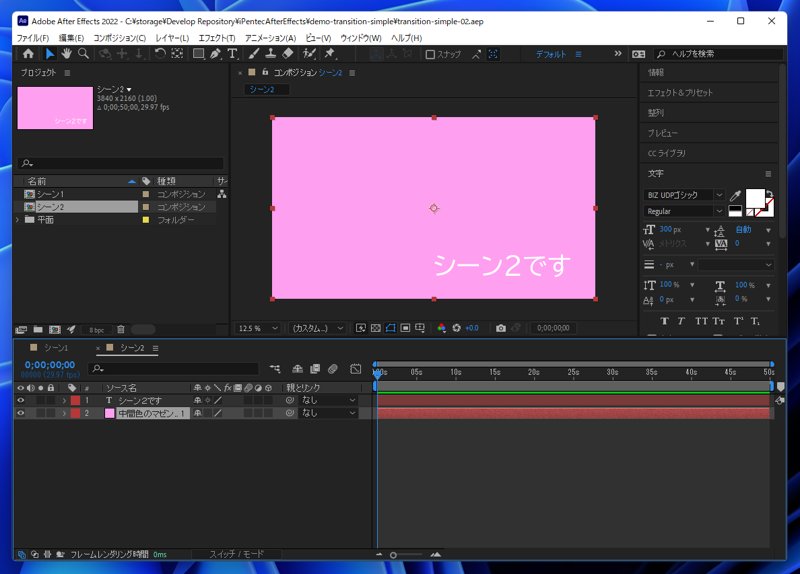Viewport: 800px width, 574px height.
Task: Toggle visibility of magenta solid layer
Action: point(21,413)
